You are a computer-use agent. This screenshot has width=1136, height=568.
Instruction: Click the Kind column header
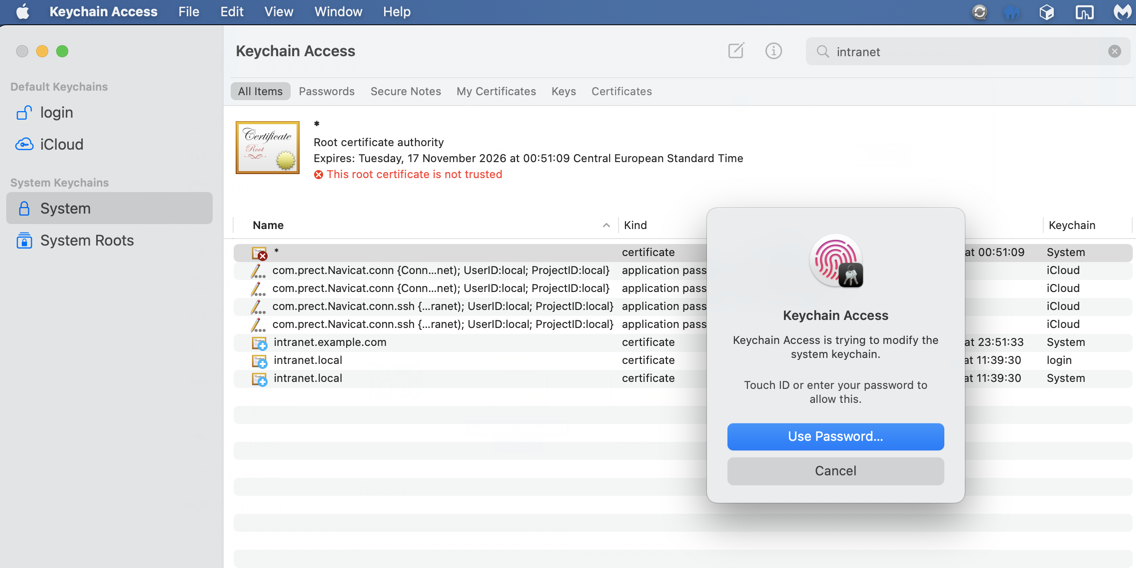(x=635, y=225)
